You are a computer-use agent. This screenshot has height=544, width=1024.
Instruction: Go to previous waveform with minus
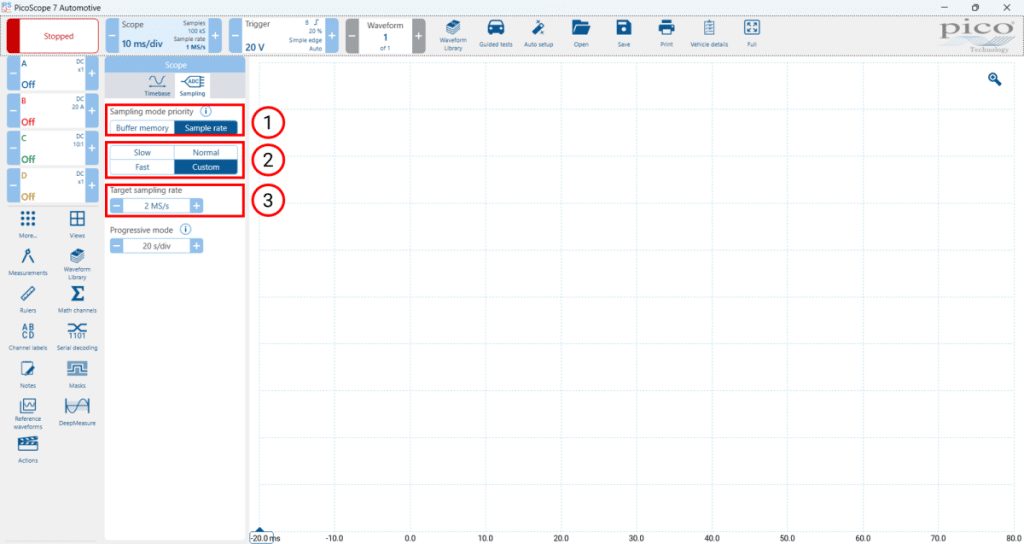click(352, 36)
